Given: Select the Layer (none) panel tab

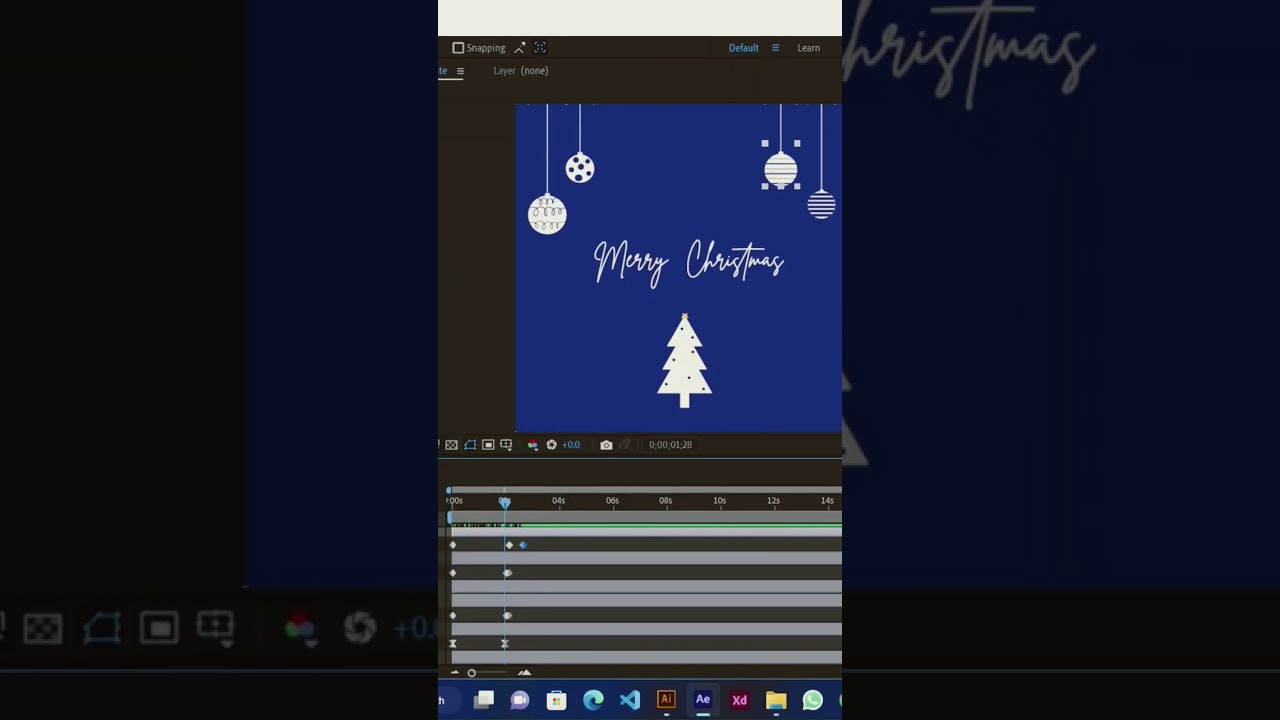Looking at the screenshot, I should click(521, 71).
